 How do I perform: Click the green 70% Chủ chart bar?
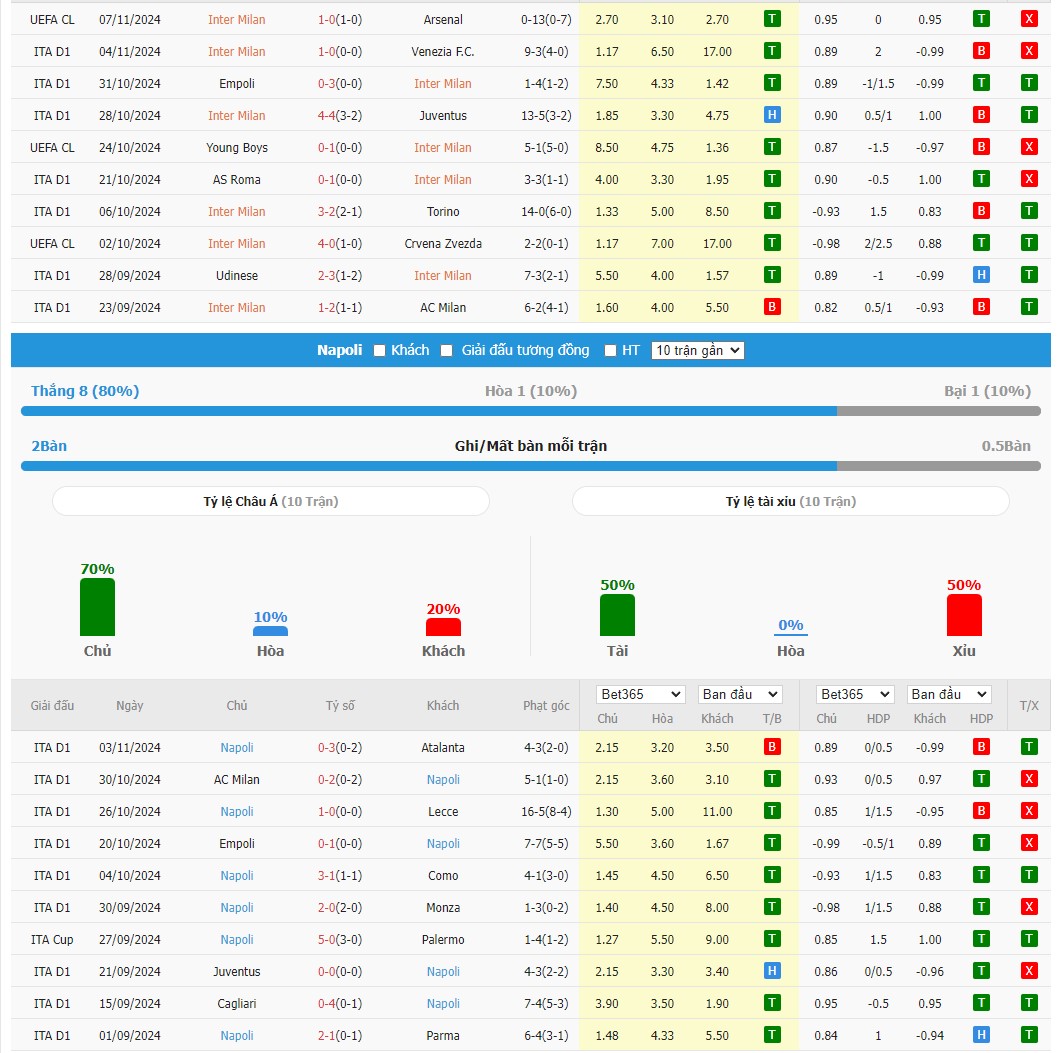click(97, 607)
